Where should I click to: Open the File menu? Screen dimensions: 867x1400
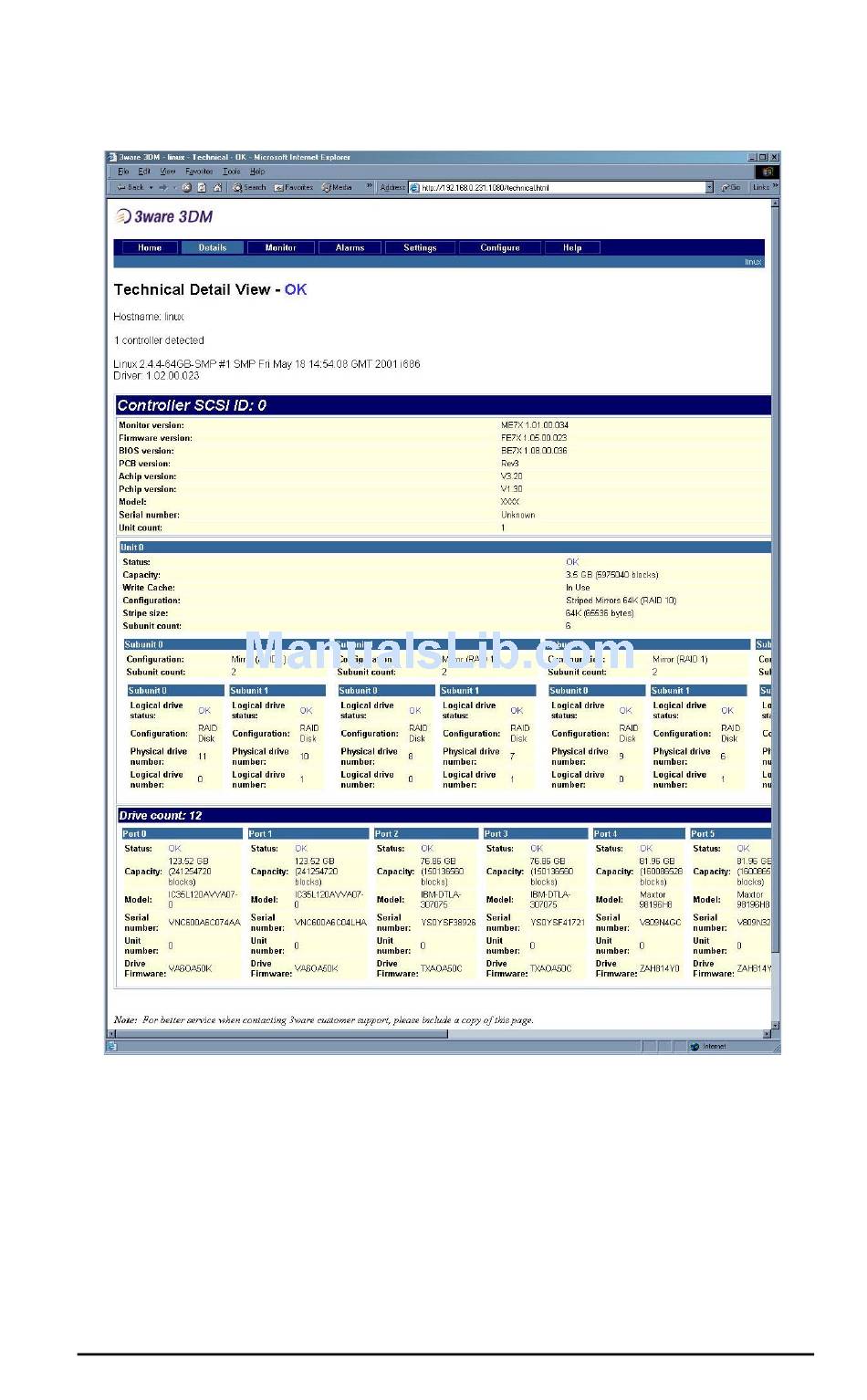(x=123, y=172)
